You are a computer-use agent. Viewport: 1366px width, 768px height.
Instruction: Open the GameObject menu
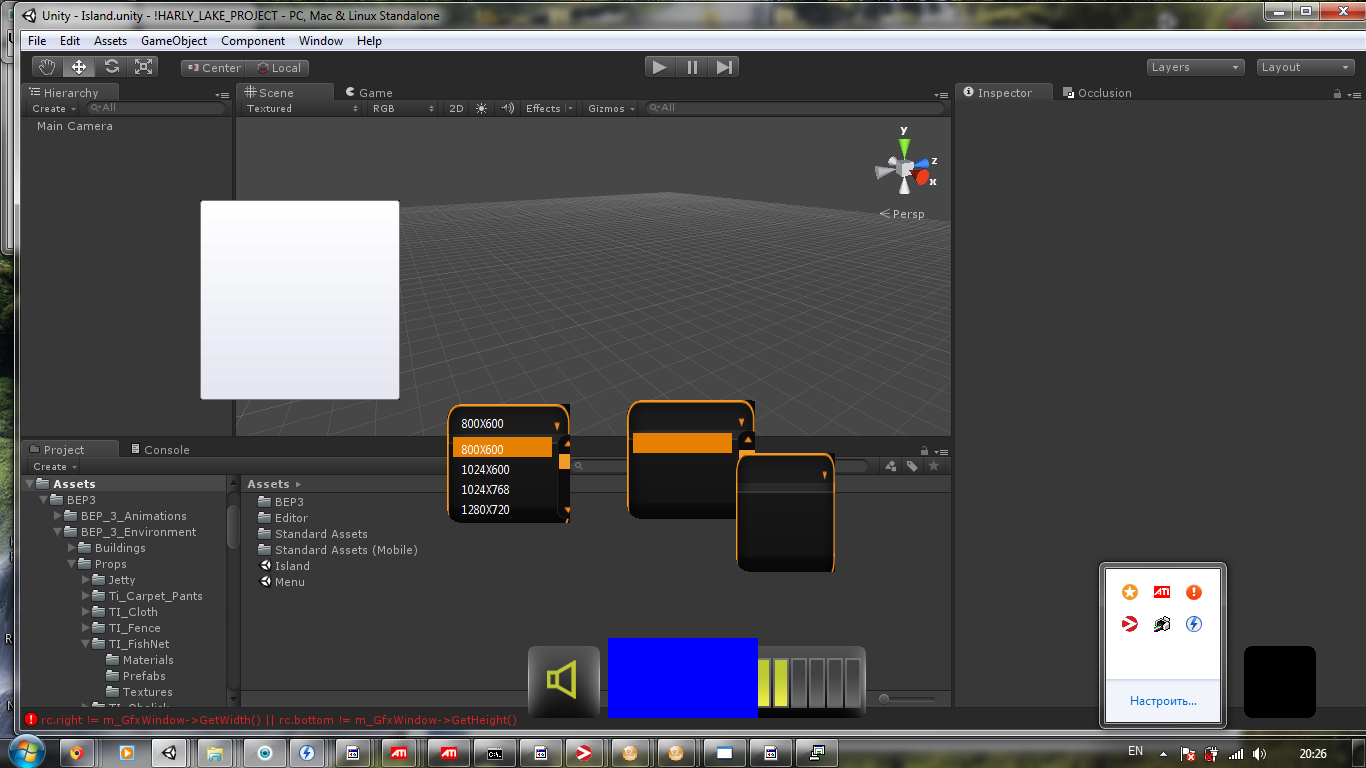[x=174, y=41]
